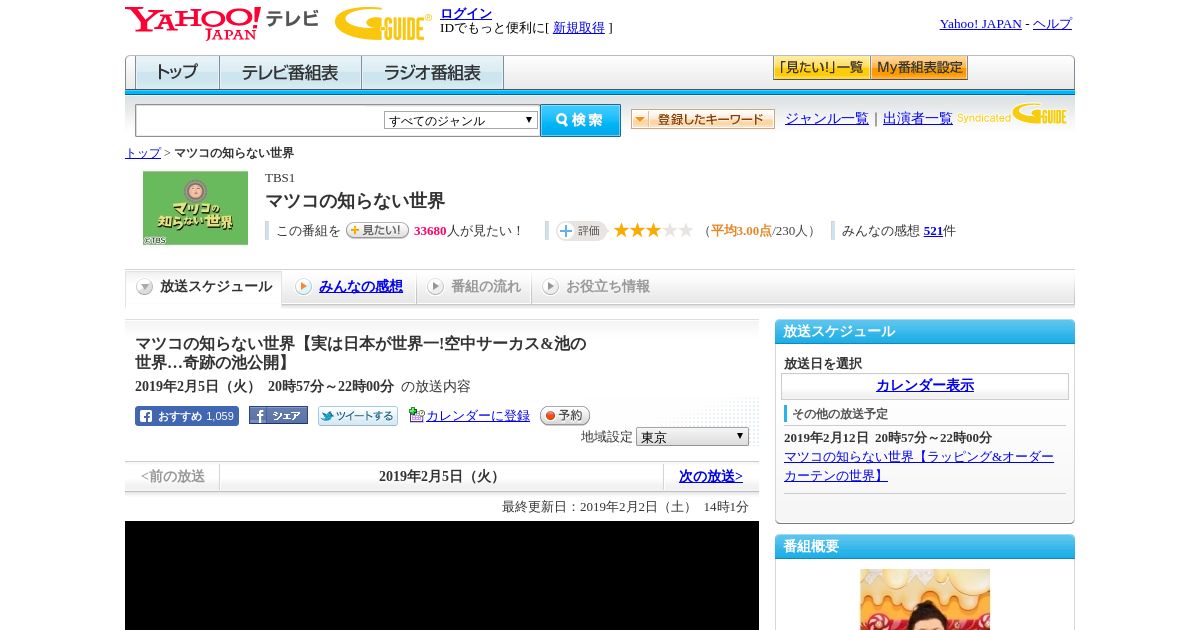Screen dimensions: 1200x630
Task: Open the すべてのジャンル genre dropdown
Action: point(461,120)
